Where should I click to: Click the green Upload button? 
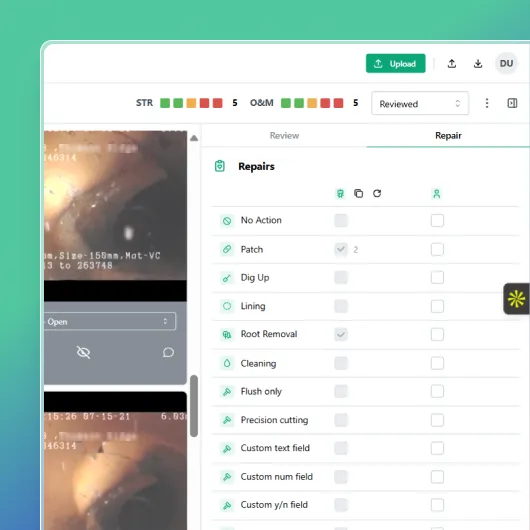tap(395, 64)
